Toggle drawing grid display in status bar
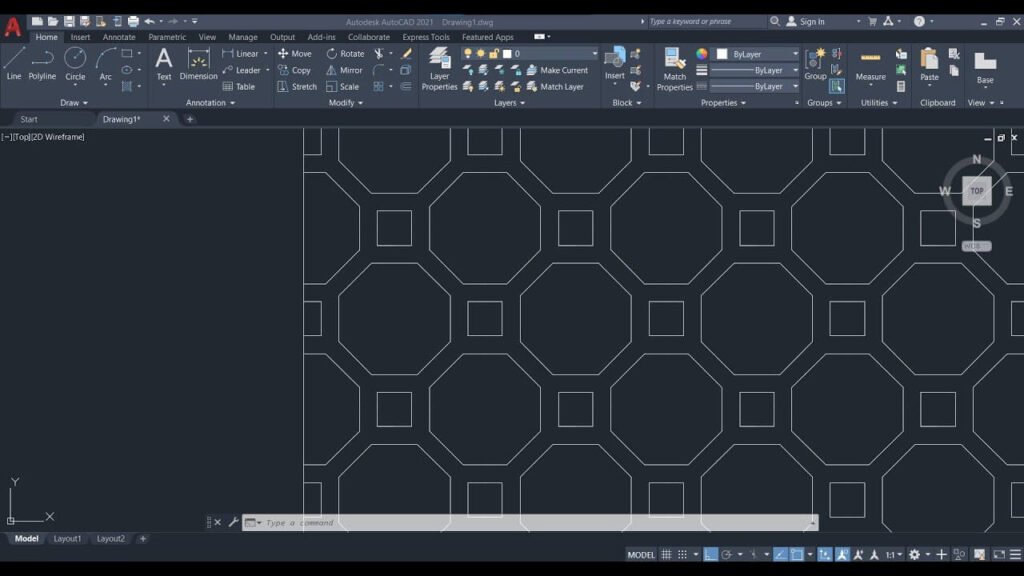 coord(666,554)
